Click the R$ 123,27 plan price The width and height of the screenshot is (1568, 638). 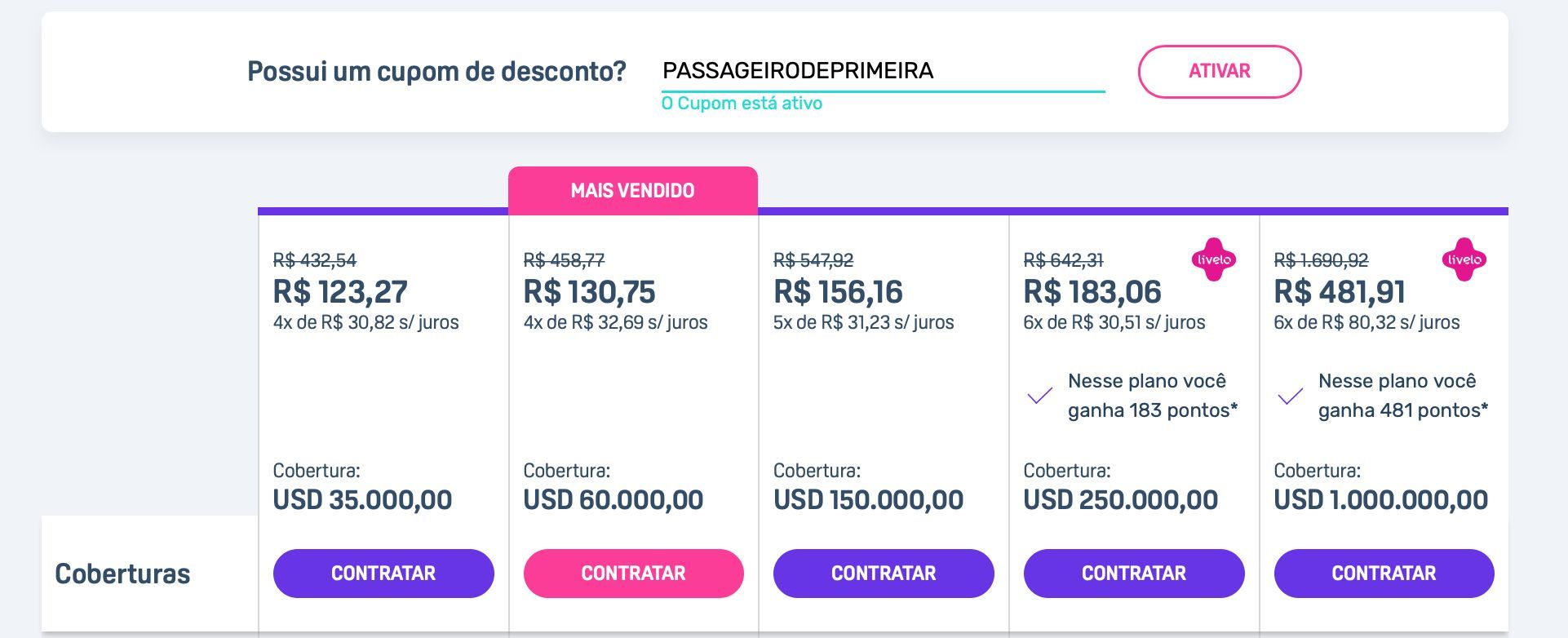[340, 292]
